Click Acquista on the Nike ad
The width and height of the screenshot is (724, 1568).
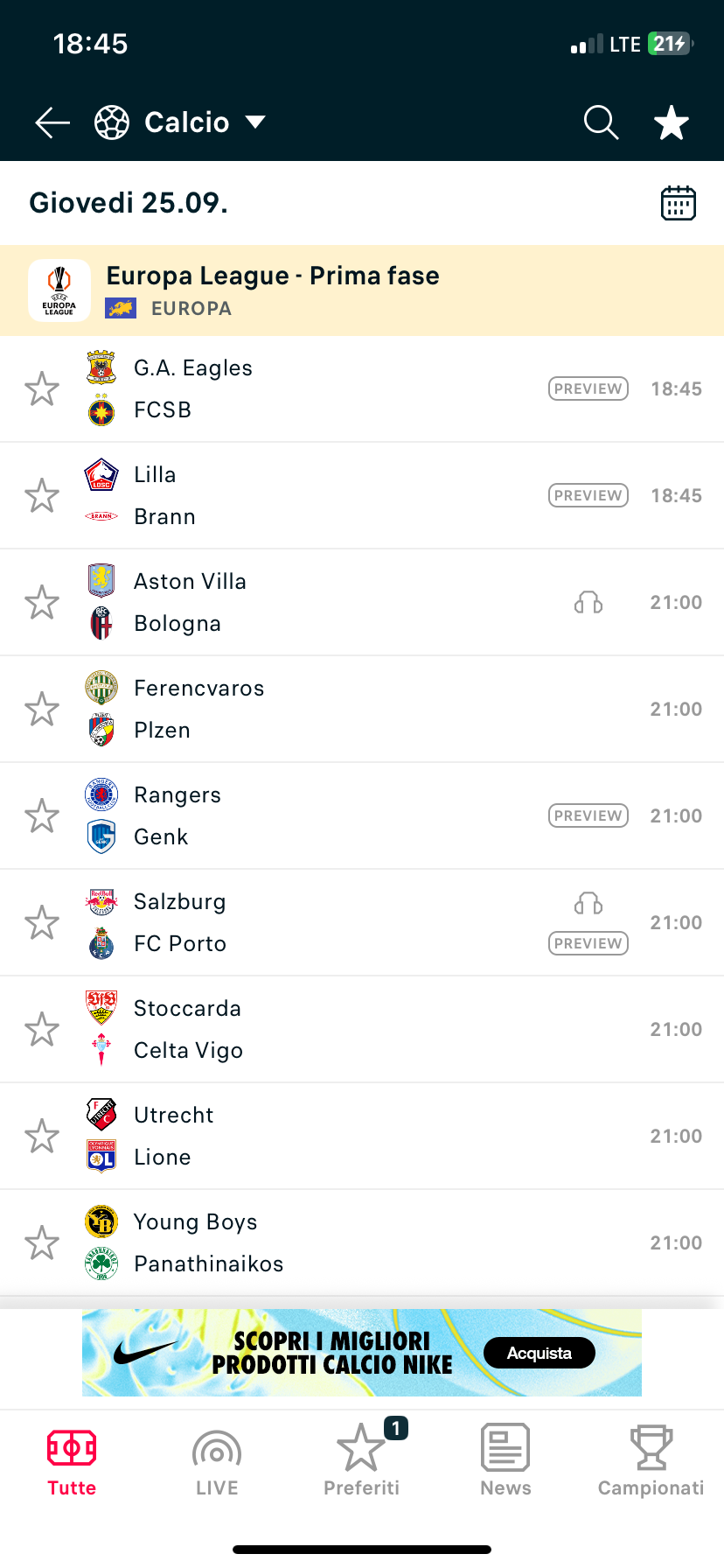[540, 1353]
